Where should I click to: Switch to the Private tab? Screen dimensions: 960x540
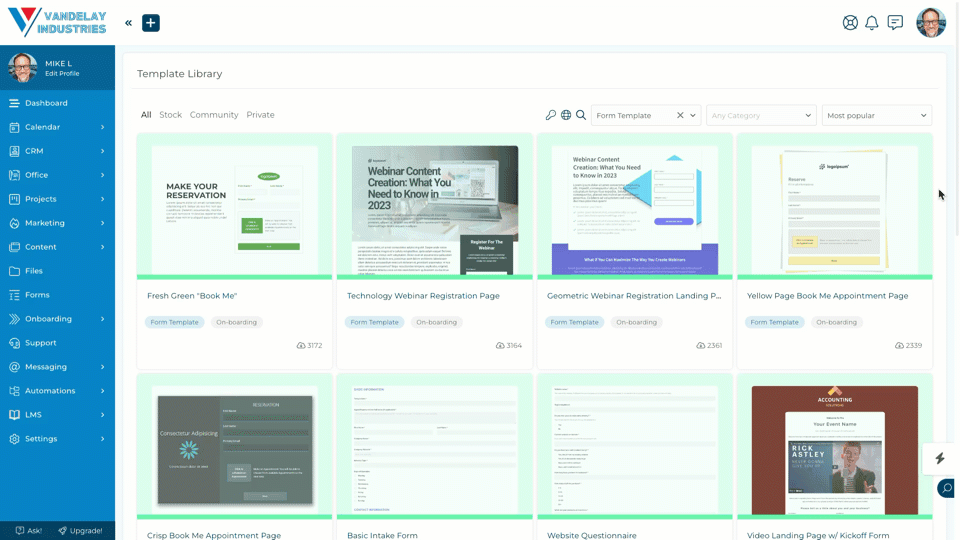(x=260, y=114)
